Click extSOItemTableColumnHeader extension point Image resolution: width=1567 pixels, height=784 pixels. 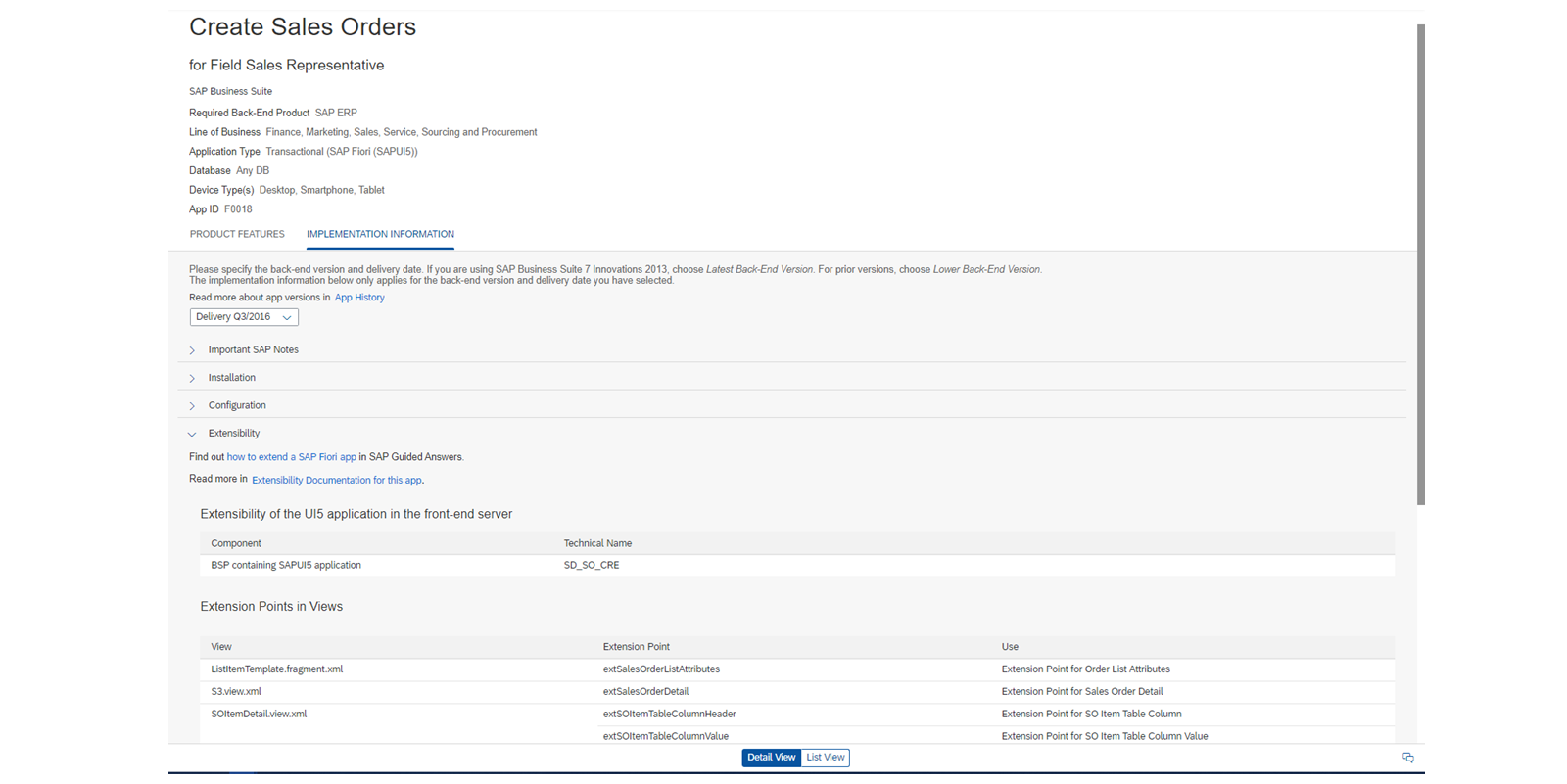coord(669,714)
